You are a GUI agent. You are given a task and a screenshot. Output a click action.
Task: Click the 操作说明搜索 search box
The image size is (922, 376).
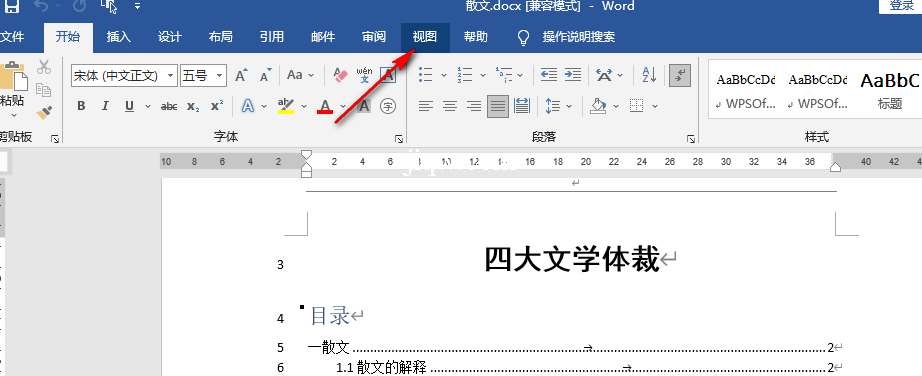(579, 38)
